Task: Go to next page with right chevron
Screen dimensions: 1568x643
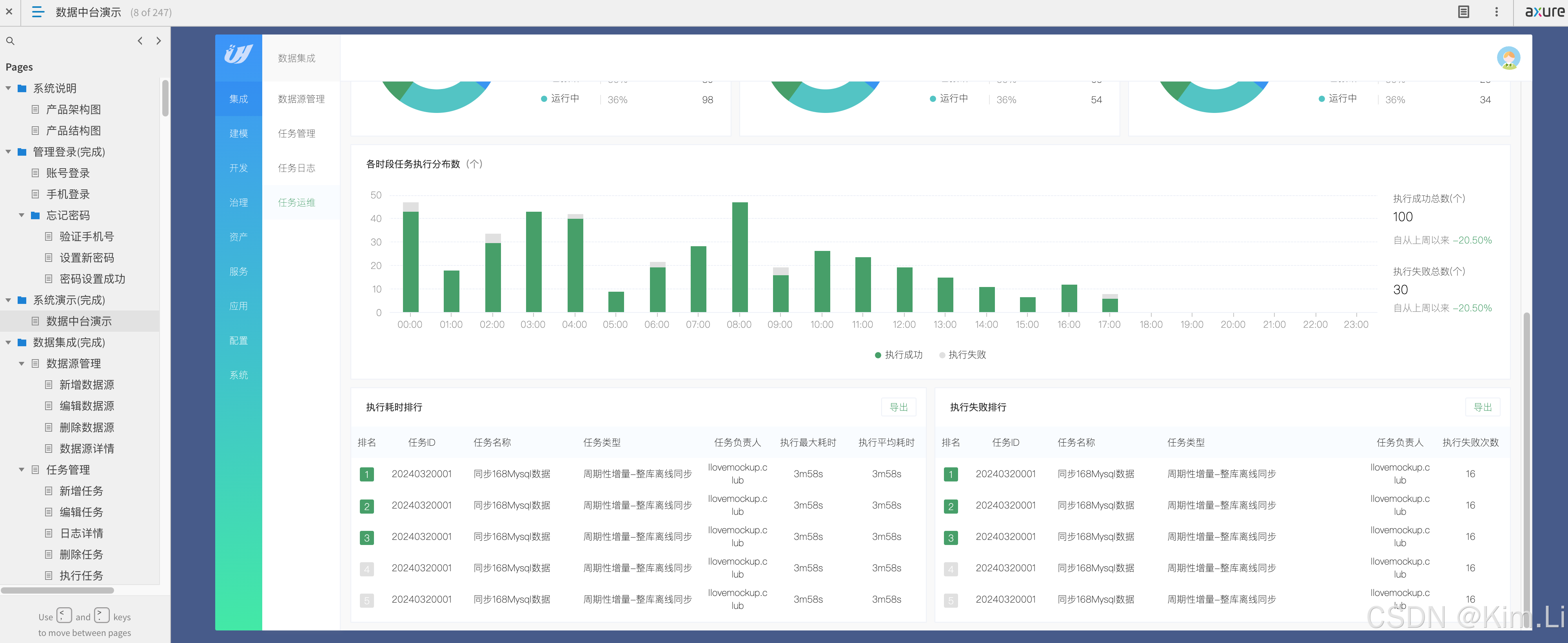Action: (x=159, y=41)
